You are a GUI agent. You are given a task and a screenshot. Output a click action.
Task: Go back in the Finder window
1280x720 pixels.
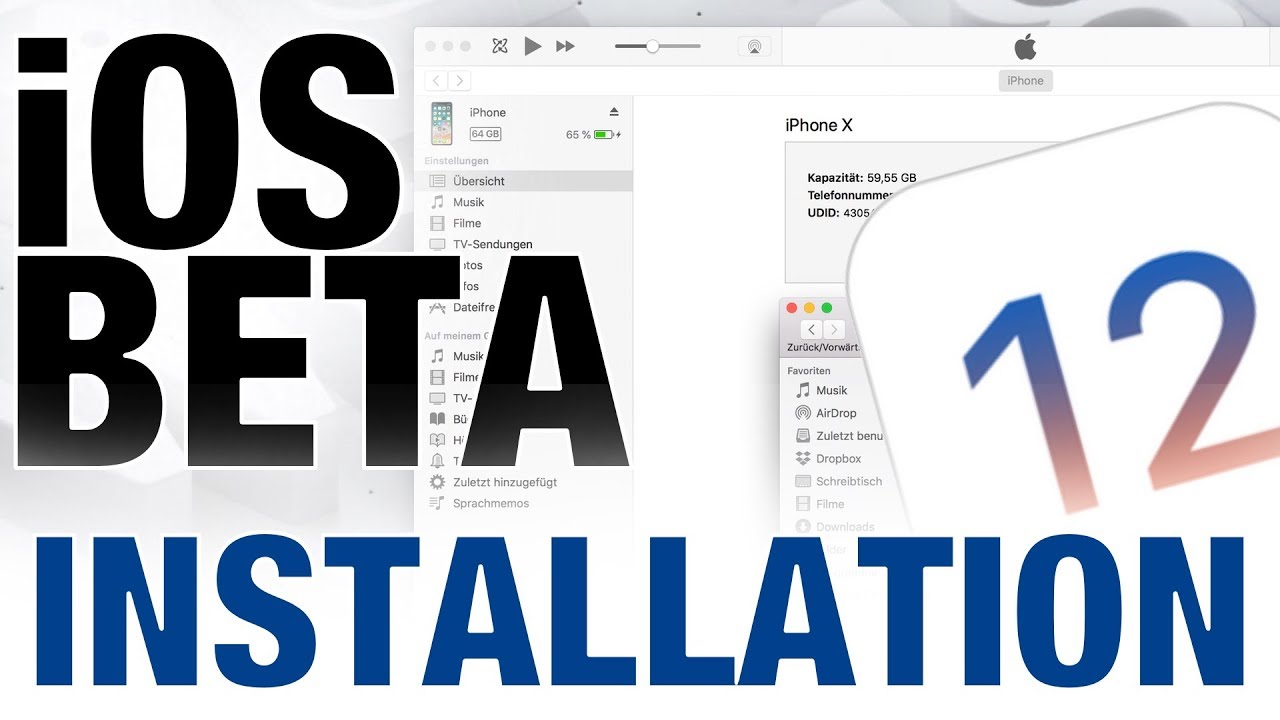(811, 330)
